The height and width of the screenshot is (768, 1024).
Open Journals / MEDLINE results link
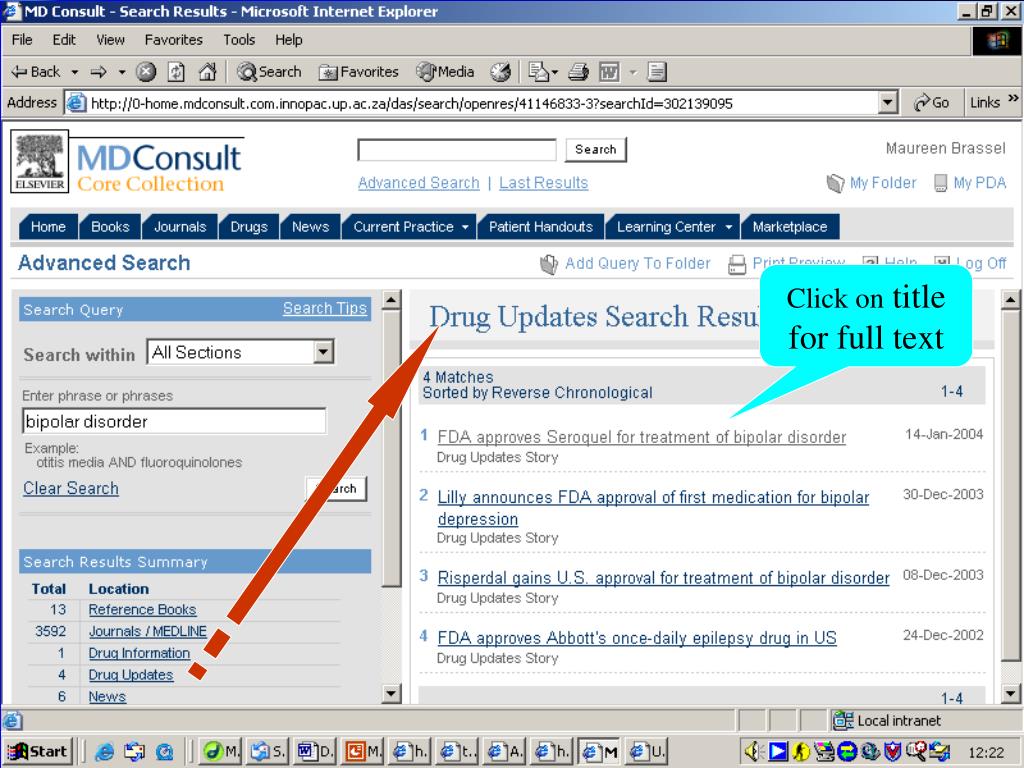tap(148, 632)
